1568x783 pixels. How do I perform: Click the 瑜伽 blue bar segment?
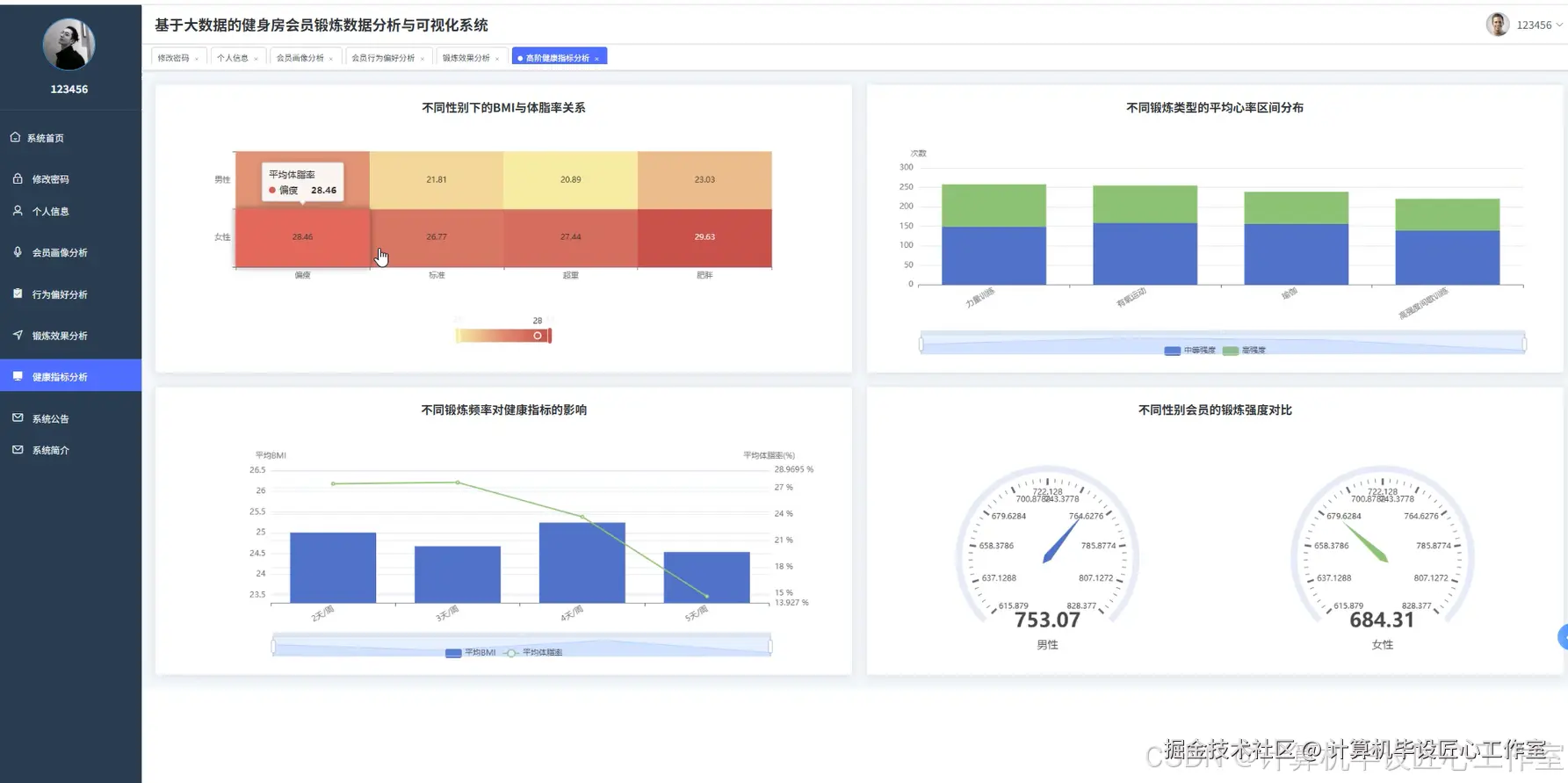pos(1296,255)
